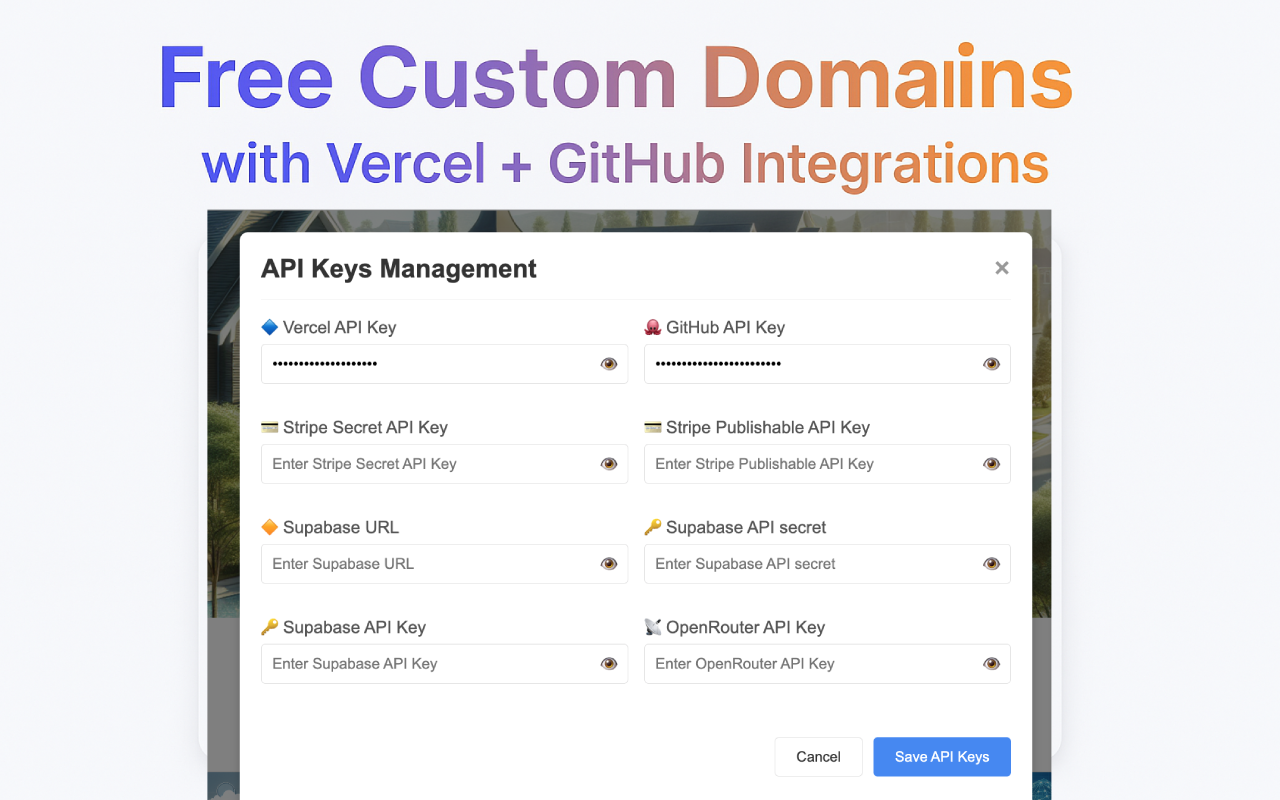Viewport: 1280px width, 800px height.
Task: Reveal the Vercel API Key value
Action: (608, 364)
